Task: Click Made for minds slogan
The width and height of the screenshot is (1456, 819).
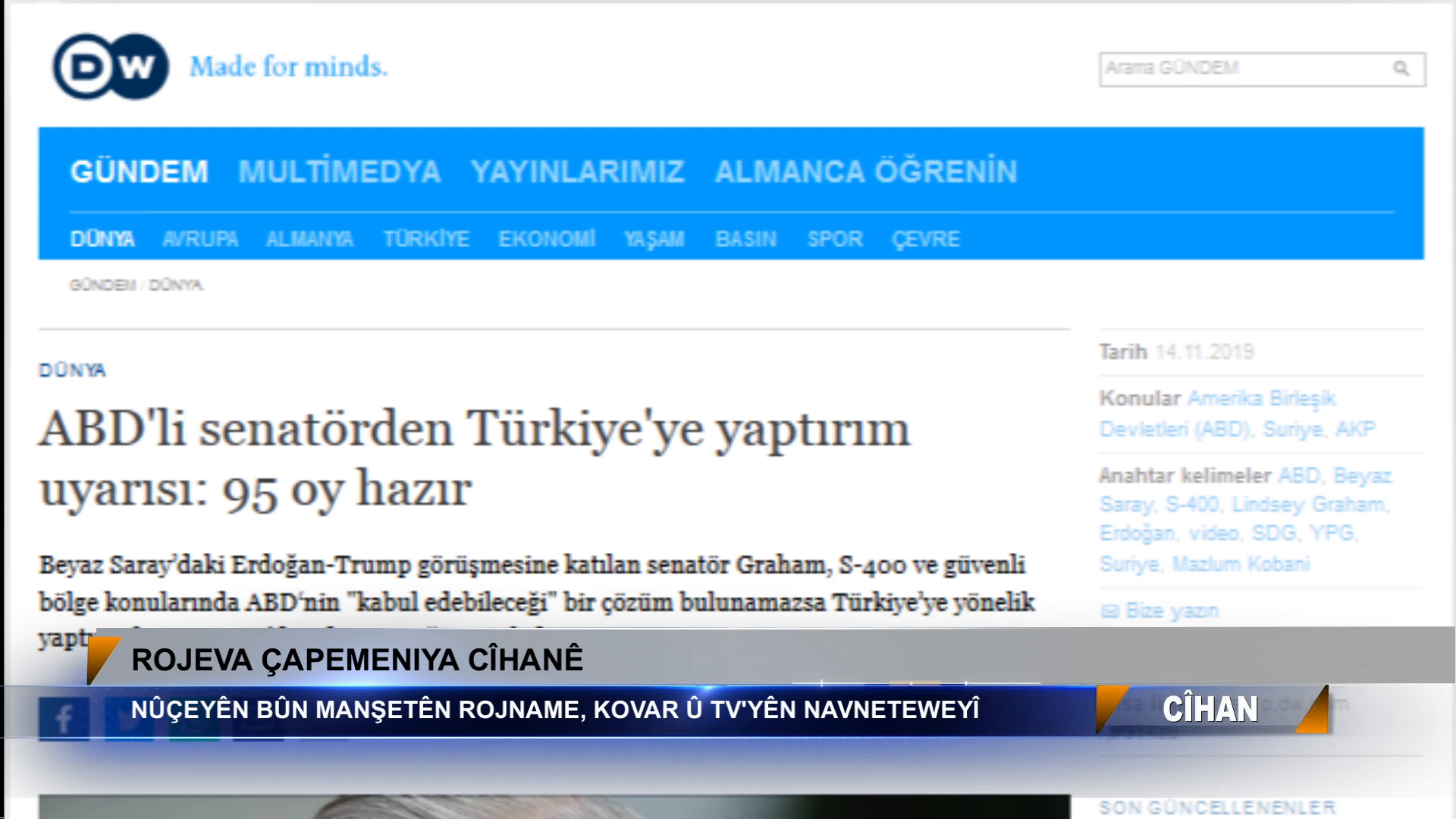Action: click(288, 67)
